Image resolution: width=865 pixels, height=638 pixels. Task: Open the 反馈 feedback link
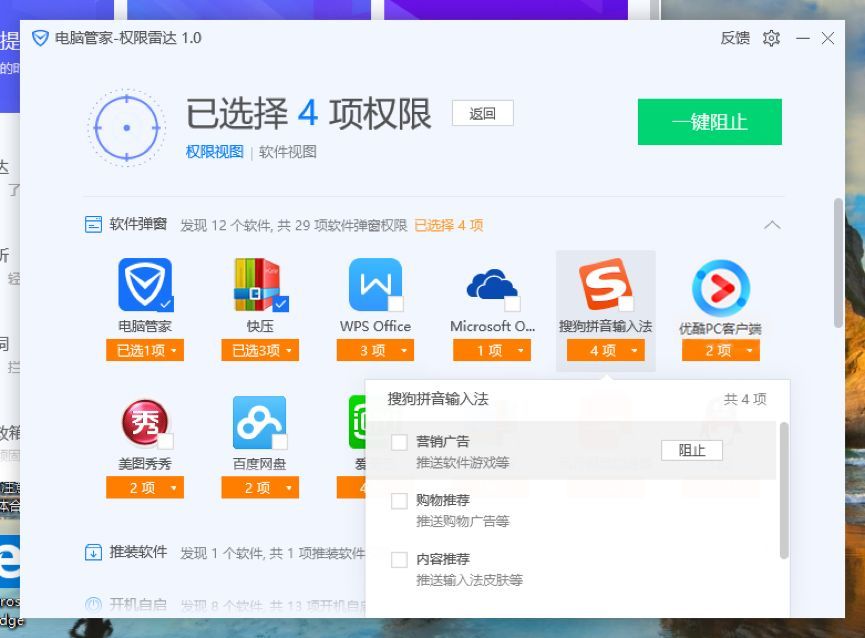click(x=735, y=38)
